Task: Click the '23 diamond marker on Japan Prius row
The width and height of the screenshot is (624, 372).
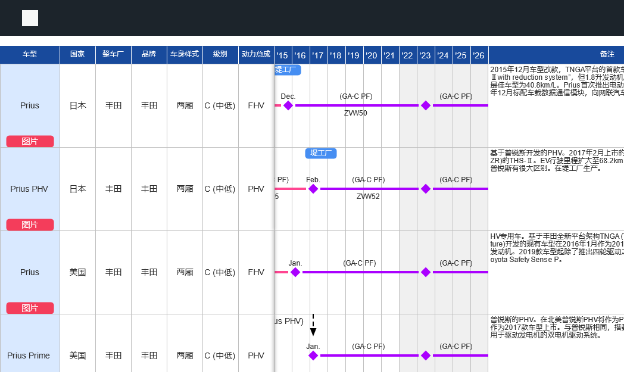Action: tap(426, 105)
